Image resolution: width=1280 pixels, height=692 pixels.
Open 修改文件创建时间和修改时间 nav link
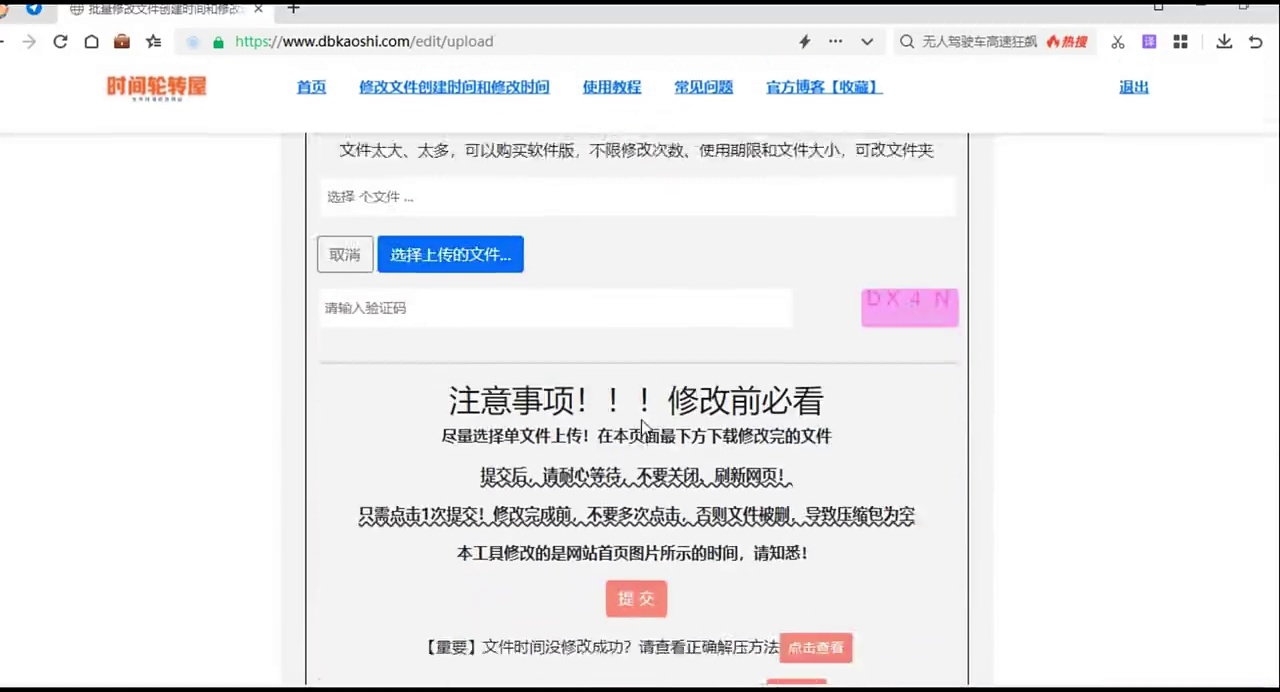454,88
